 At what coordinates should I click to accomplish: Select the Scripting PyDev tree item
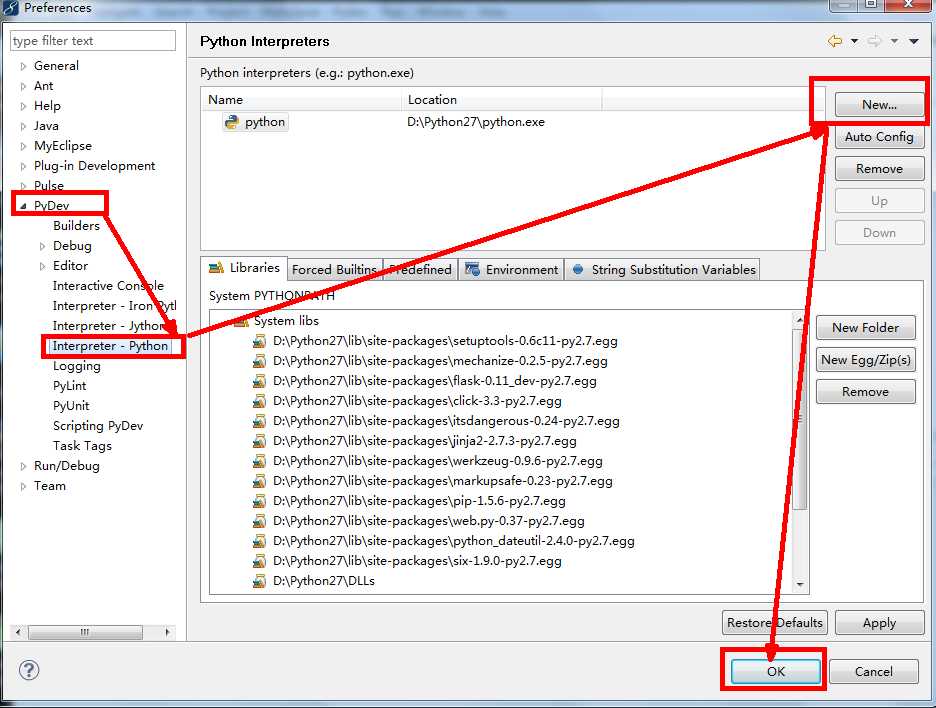pyautogui.click(x=98, y=426)
